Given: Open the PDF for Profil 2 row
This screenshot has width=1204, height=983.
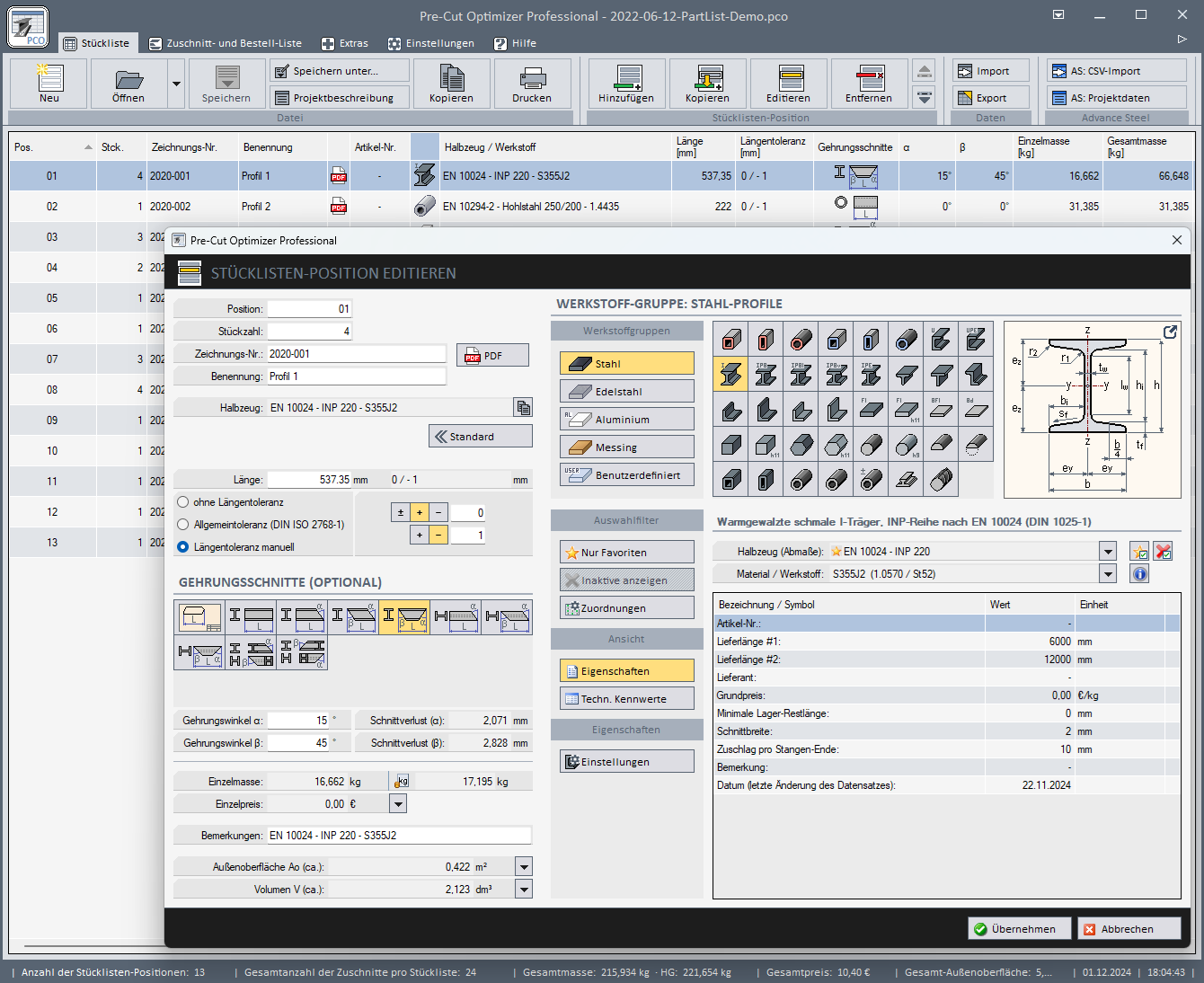Looking at the screenshot, I should pos(339,207).
